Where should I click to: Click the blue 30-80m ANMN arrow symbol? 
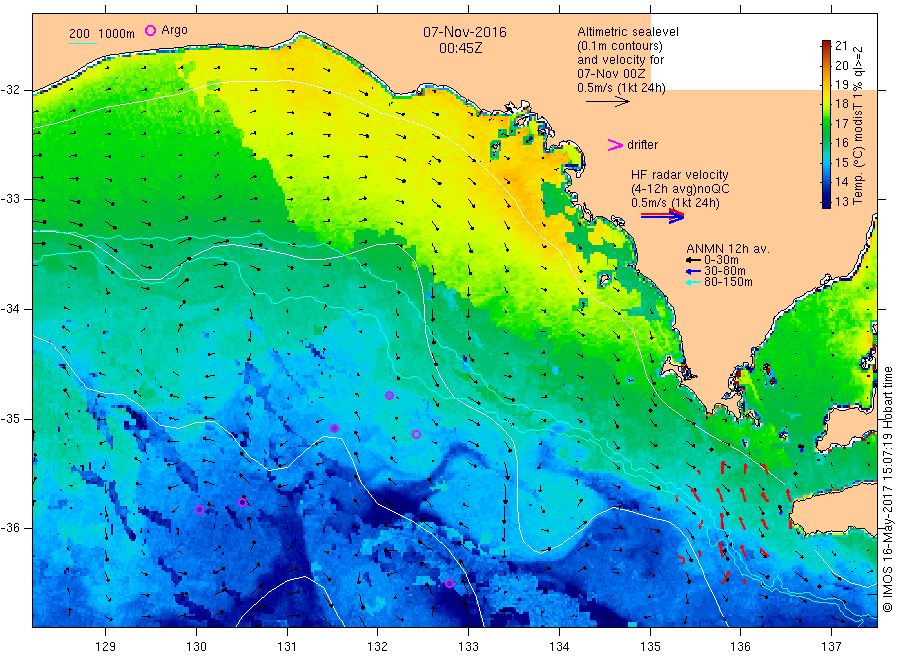[x=693, y=271]
